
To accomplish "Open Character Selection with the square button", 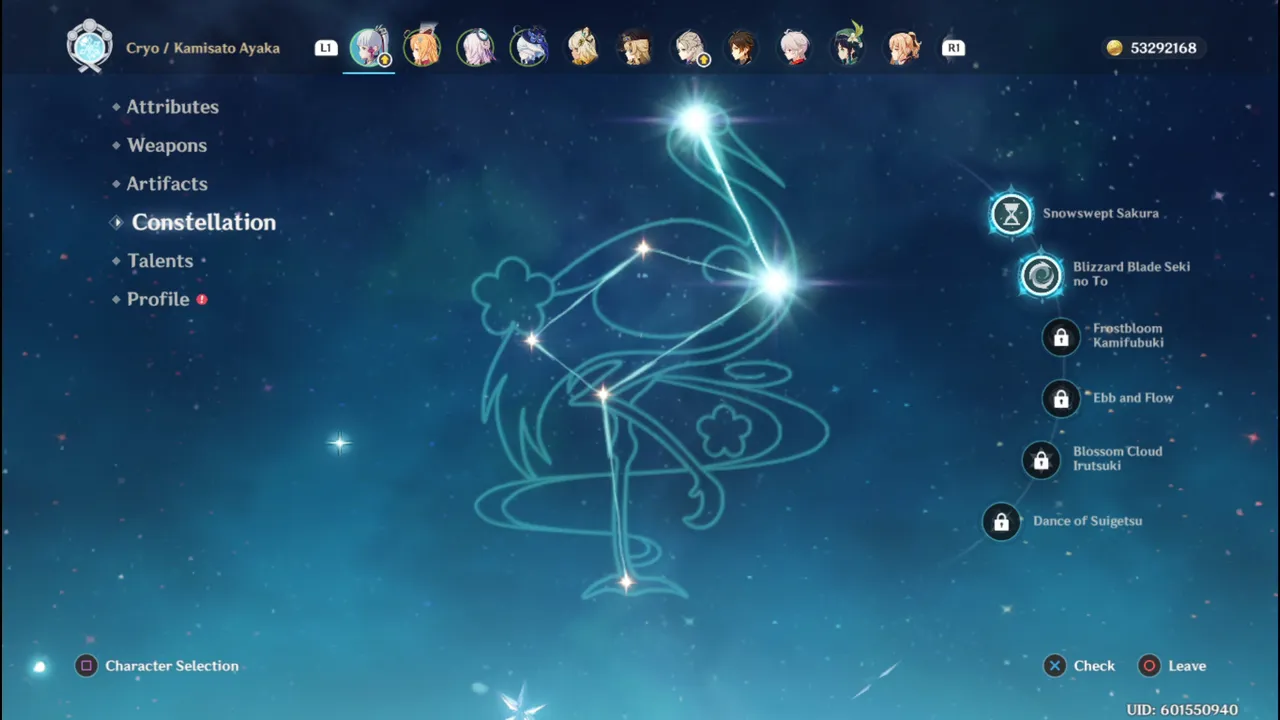I will (x=158, y=666).
